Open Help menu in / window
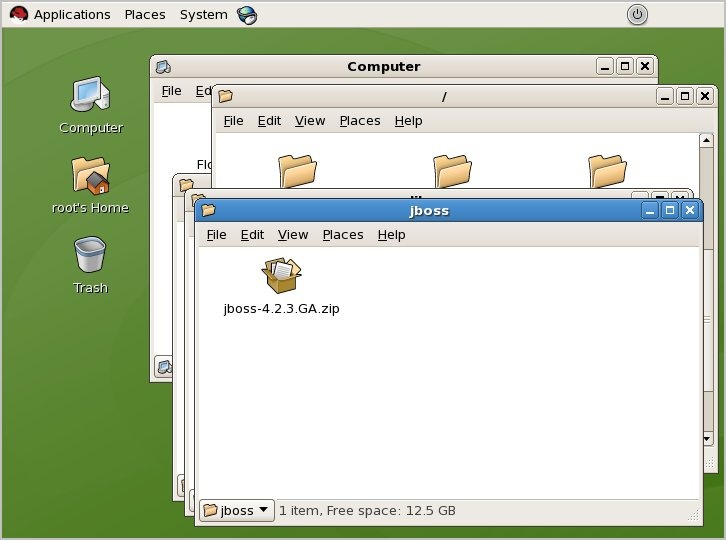726x540 pixels. [408, 121]
